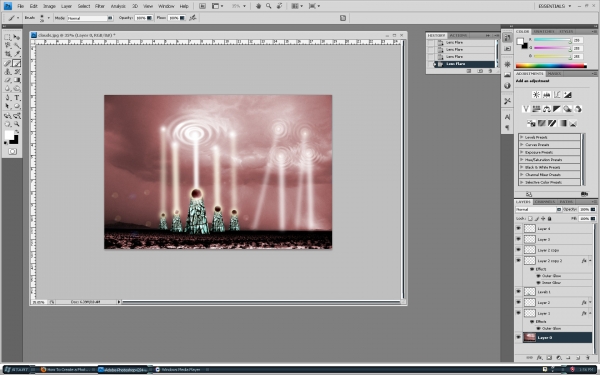The height and width of the screenshot is (375, 600).
Task: Hide Layer 3 visibility eye
Action: tap(518, 239)
